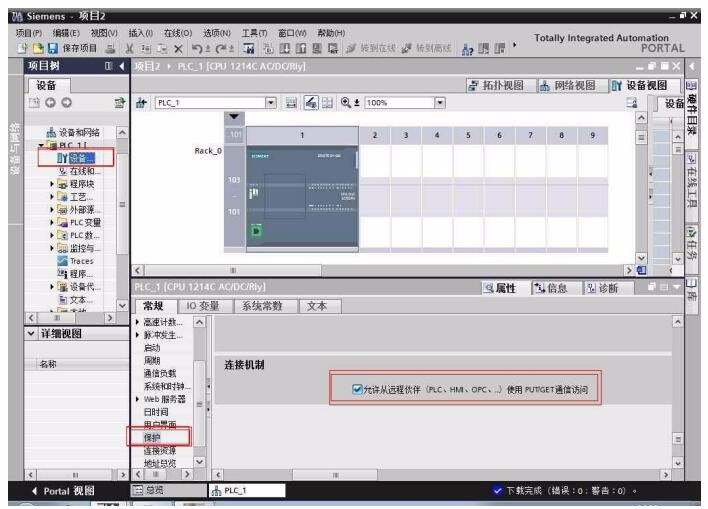Collapse rack with the black down triangle
This screenshot has width=708, height=509.
pos(234,117)
